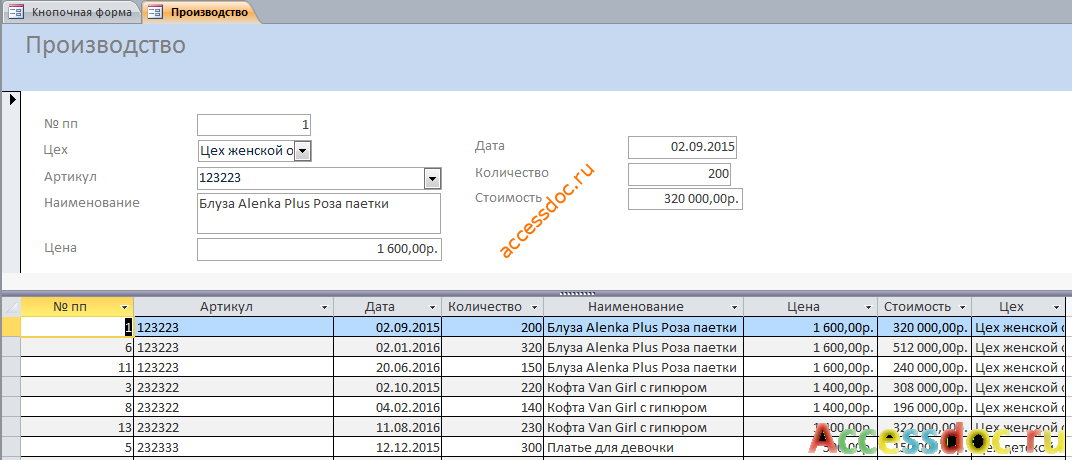Click the cost cell 308 000,00р.
1072x460 pixels.
coord(924,388)
